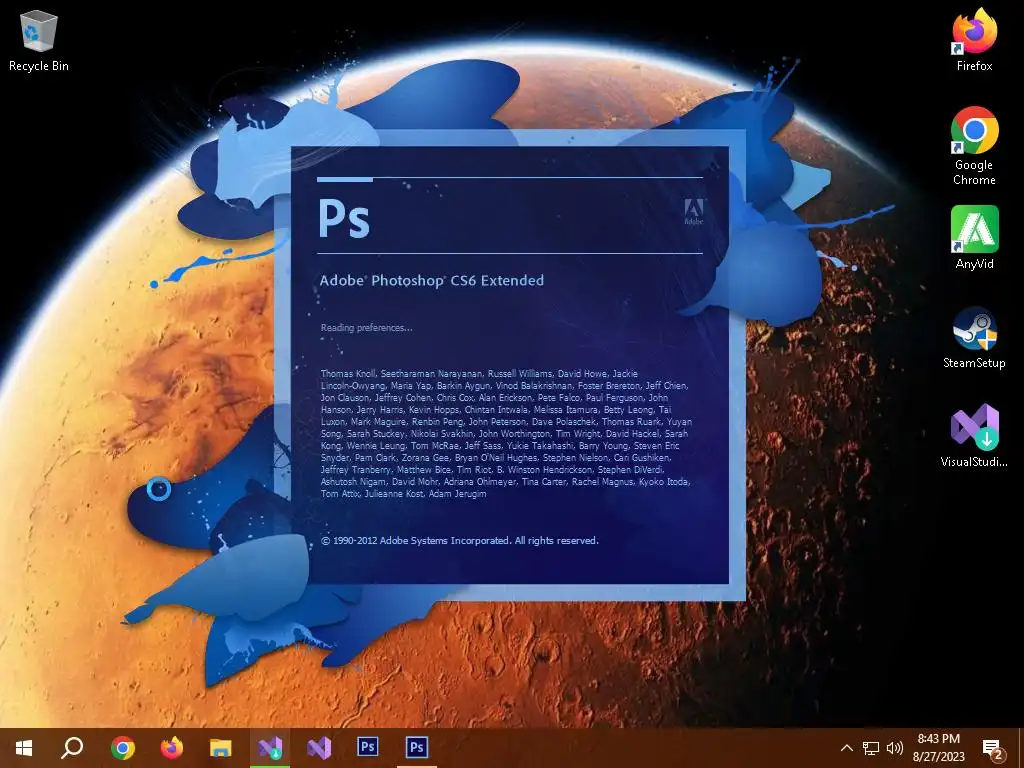This screenshot has height=768, width=1024.
Task: Click the Adobe logo on the splash screen
Action: pyautogui.click(x=694, y=212)
